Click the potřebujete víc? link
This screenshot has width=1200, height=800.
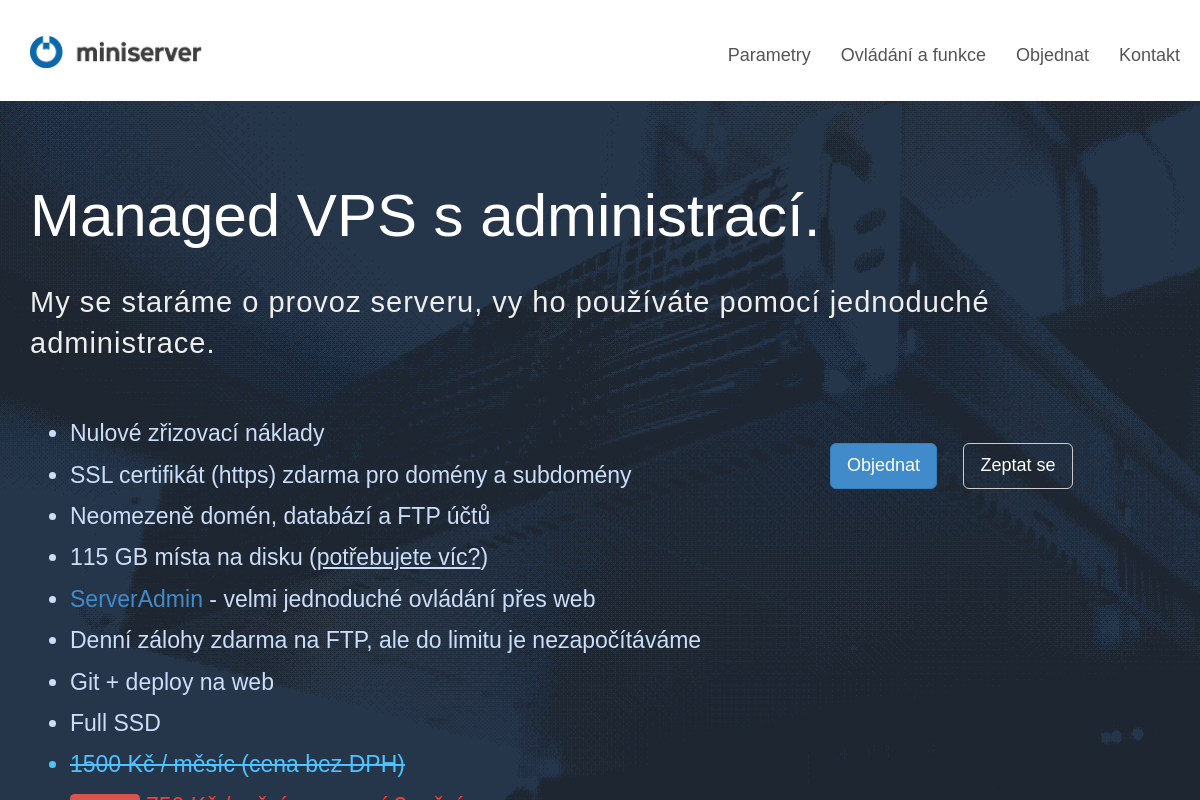pyautogui.click(x=398, y=557)
